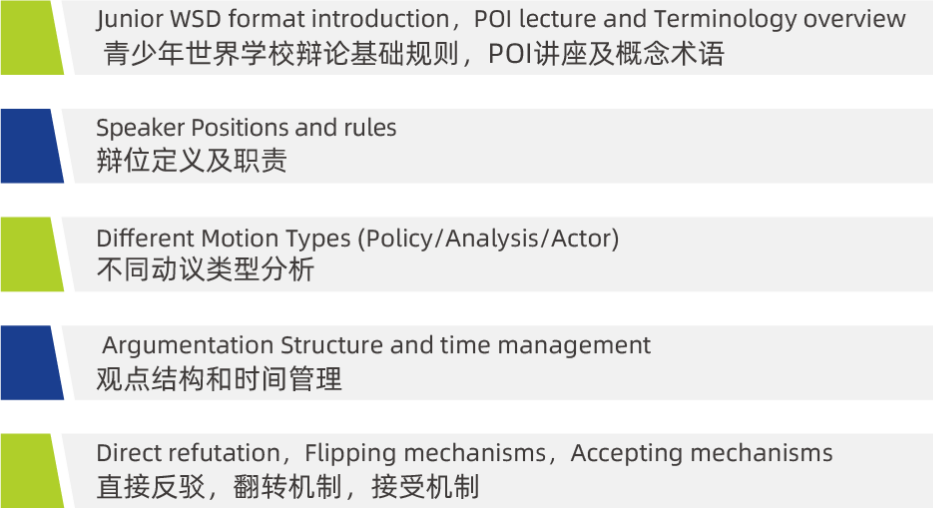Click the blue marker beside Argumentation Structure
The width and height of the screenshot is (933, 508).
tap(31, 362)
